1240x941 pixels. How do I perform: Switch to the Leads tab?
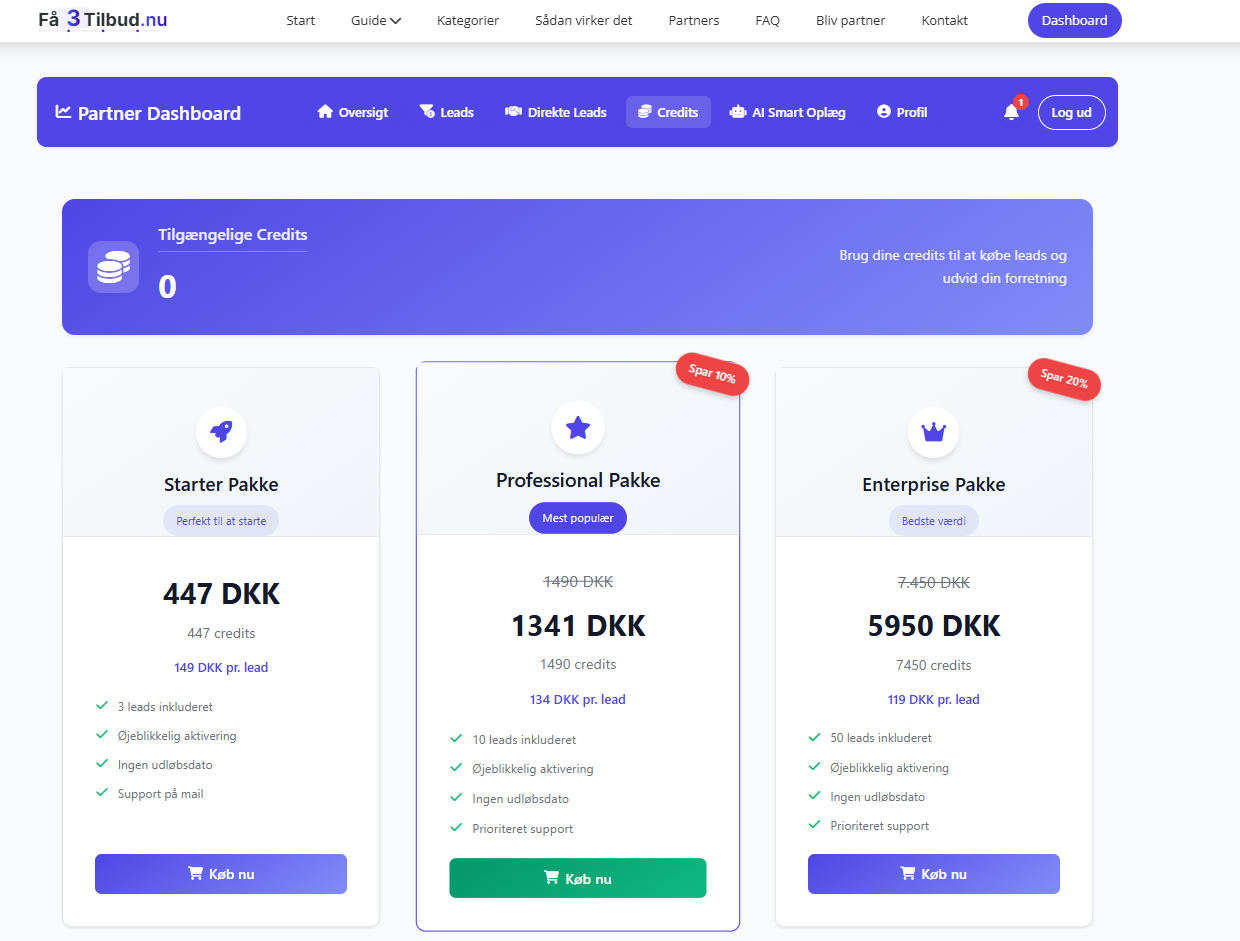[x=446, y=112]
